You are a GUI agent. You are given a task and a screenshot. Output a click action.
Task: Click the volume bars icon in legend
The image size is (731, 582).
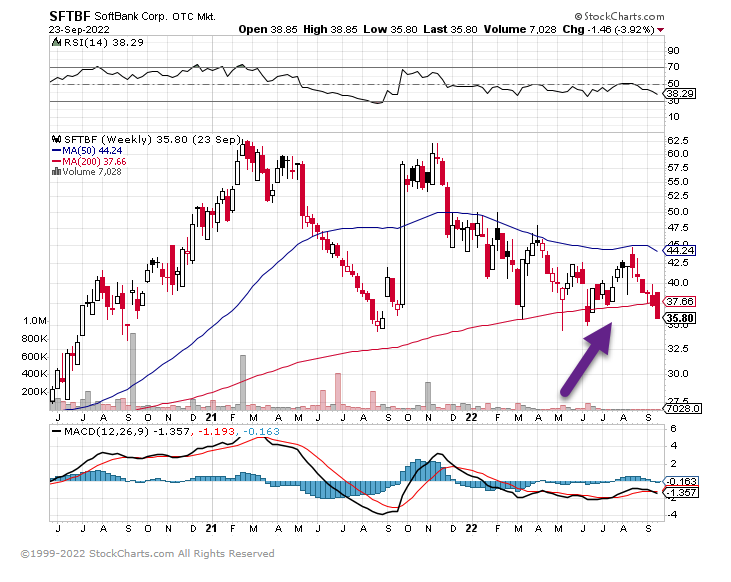pyautogui.click(x=56, y=171)
